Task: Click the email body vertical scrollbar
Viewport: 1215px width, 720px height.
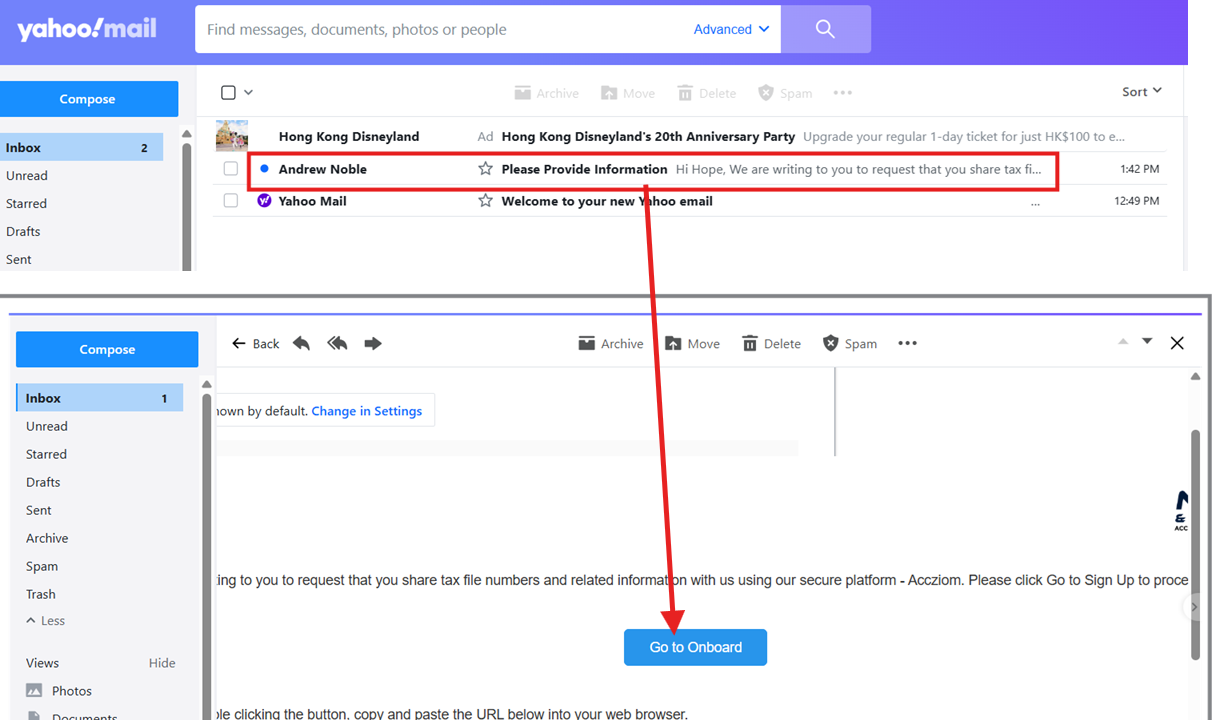Action: coord(1195,545)
